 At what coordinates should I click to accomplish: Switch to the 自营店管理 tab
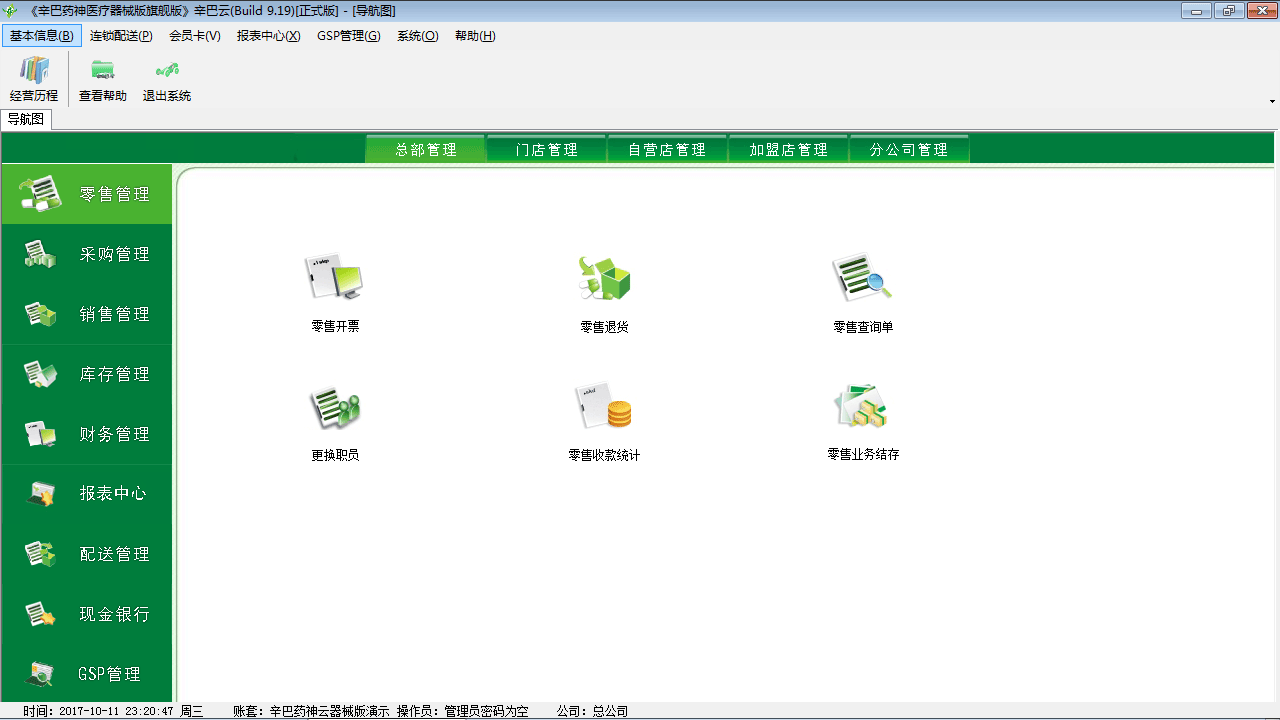click(x=668, y=149)
